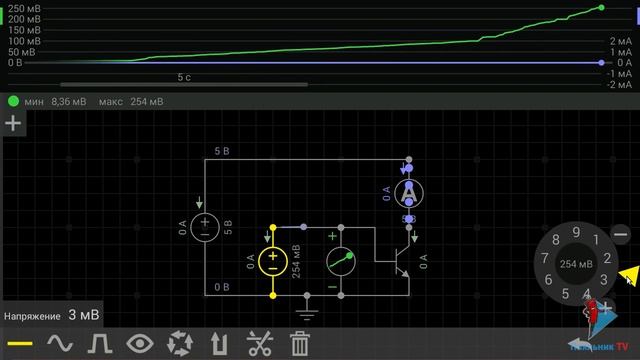
Task: Select the ammeter component
Action: [409, 193]
